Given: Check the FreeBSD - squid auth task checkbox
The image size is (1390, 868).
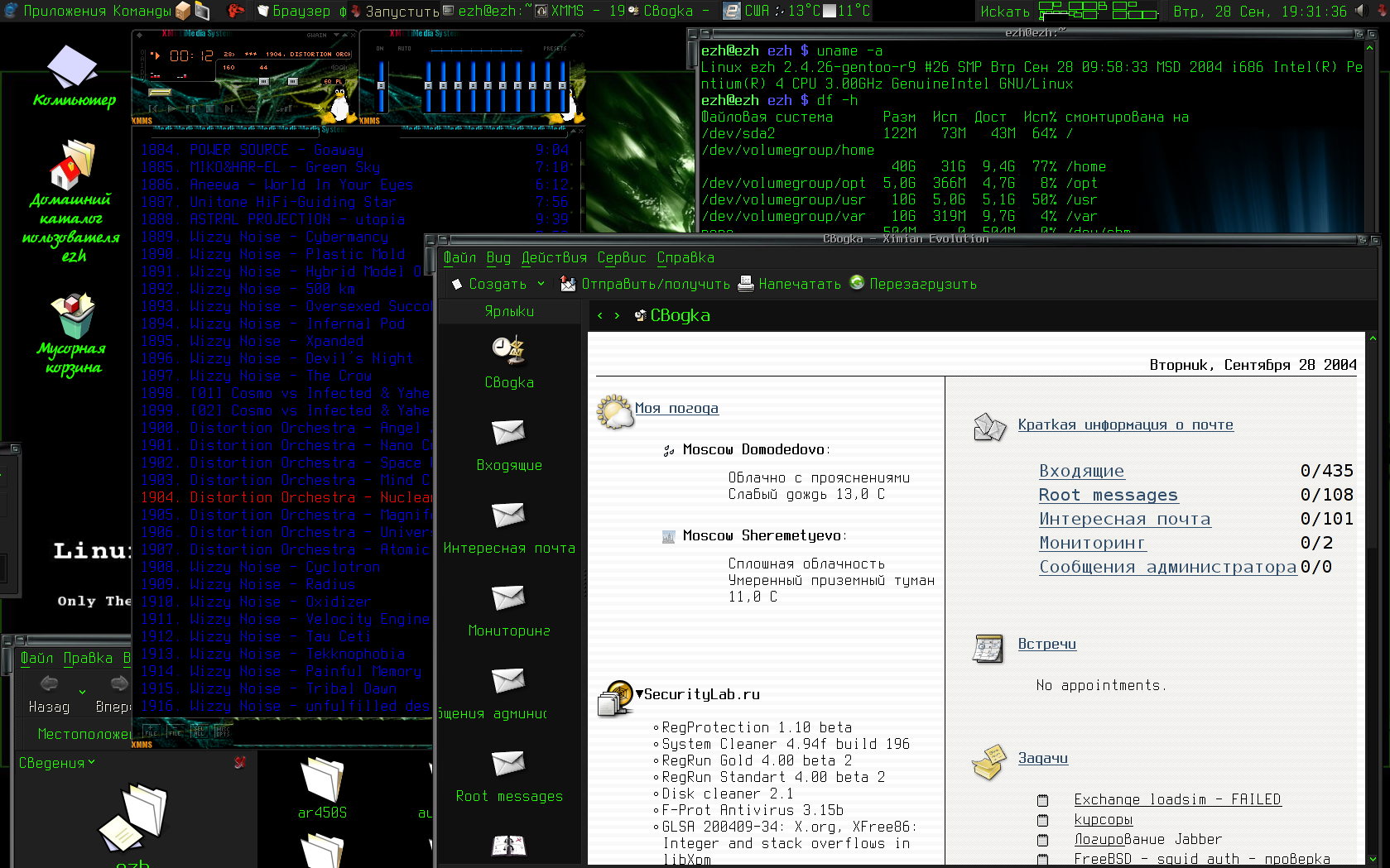Looking at the screenshot, I should click(1042, 860).
